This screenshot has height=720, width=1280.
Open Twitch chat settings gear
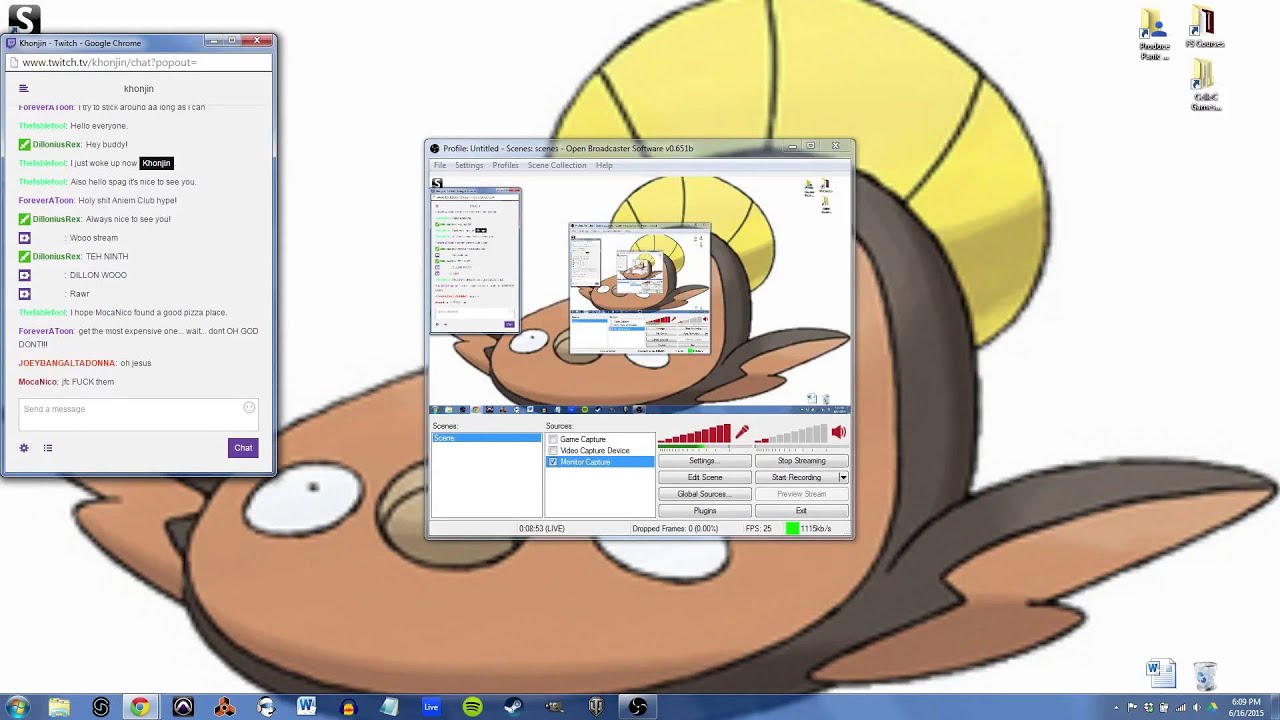24,448
